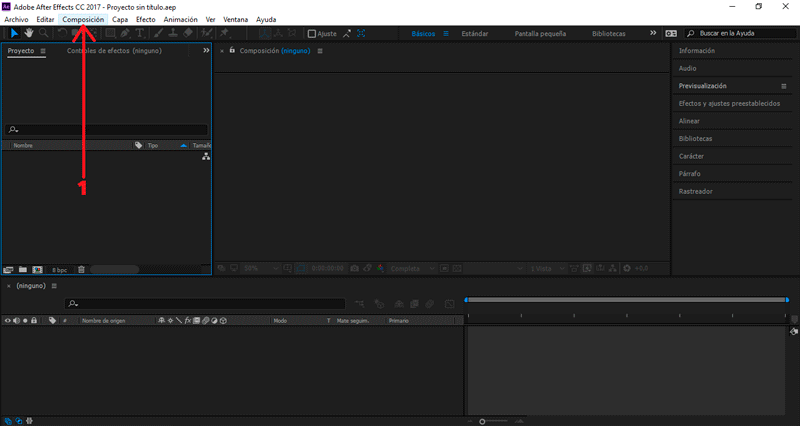800x426 pixels.
Task: Toggle the eye video column header
Action: click(x=8, y=320)
